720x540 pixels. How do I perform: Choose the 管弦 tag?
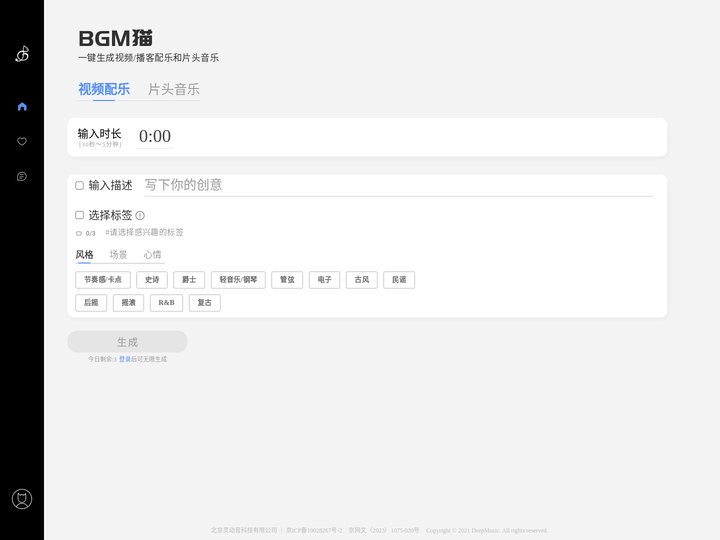287,280
